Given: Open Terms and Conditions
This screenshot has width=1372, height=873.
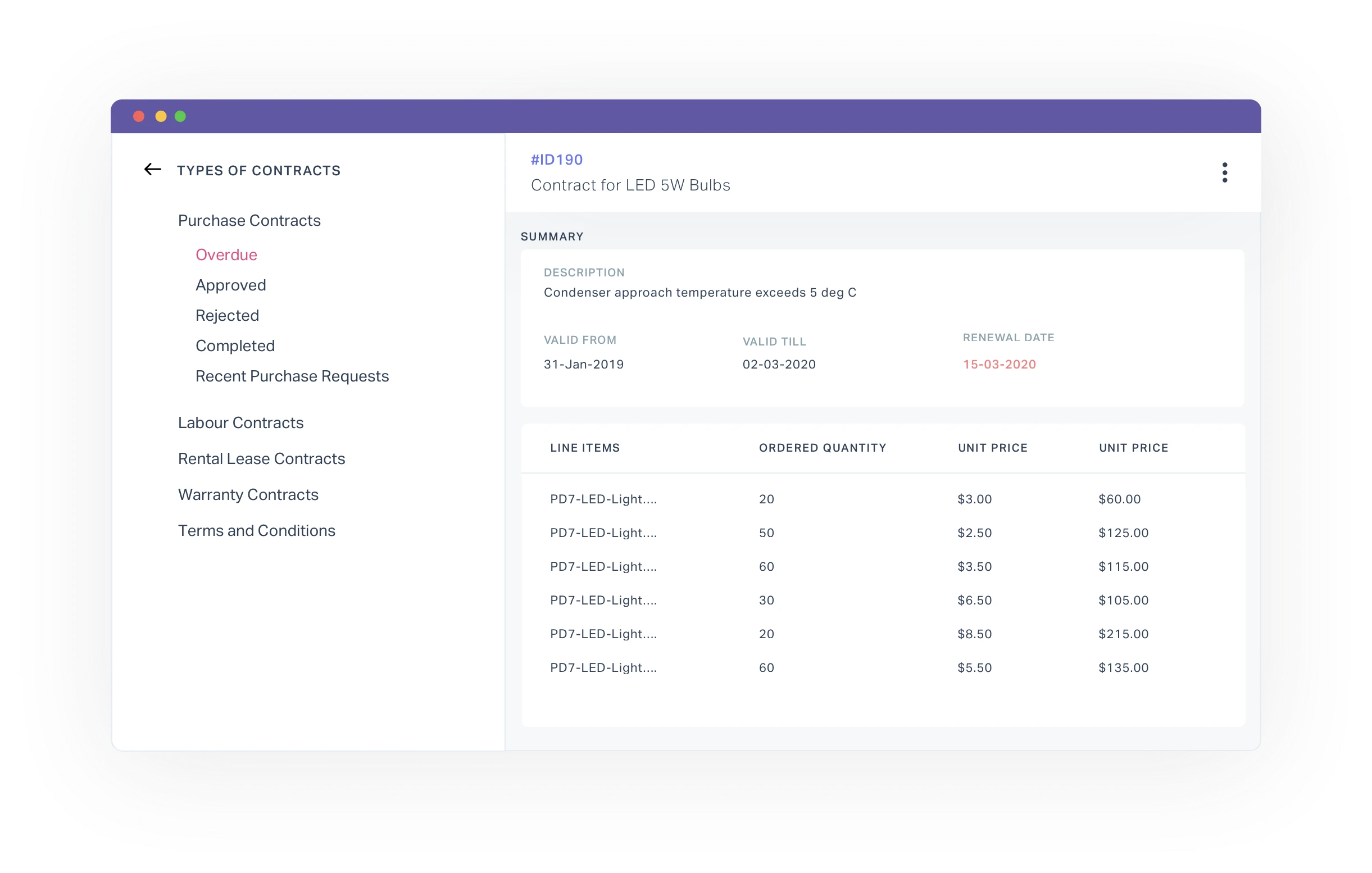Looking at the screenshot, I should point(256,530).
